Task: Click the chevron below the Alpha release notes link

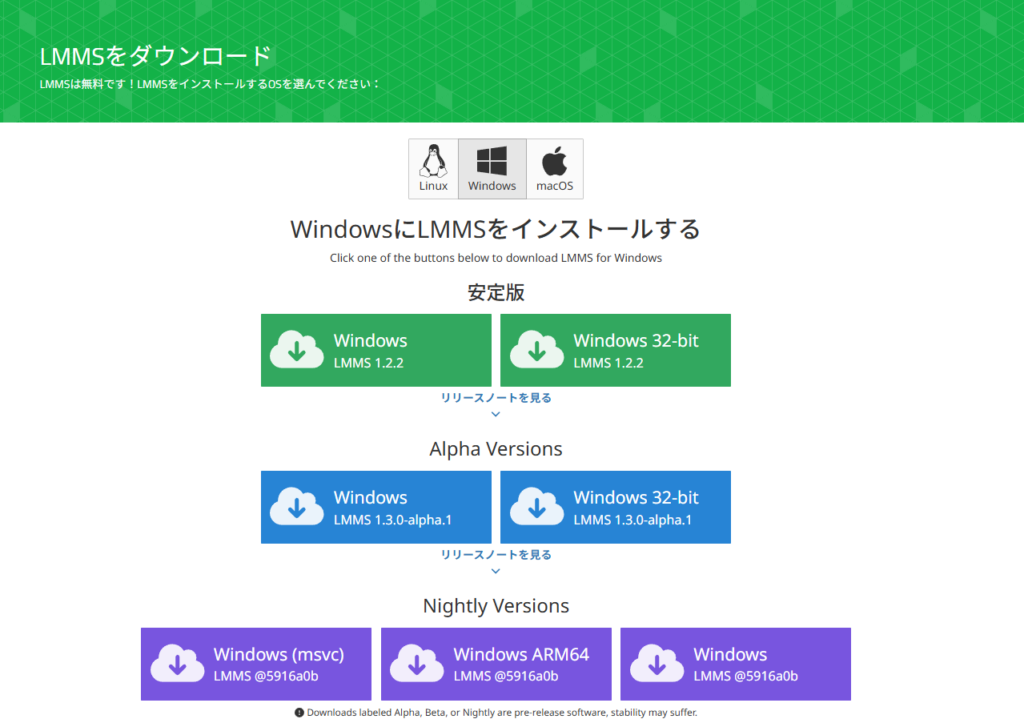Action: (495, 570)
